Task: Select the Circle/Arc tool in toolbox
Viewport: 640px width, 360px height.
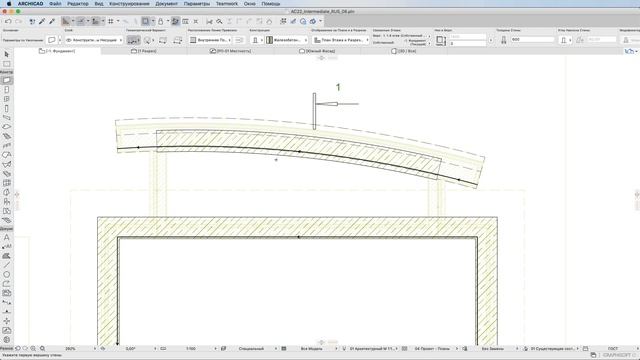Action: coord(7,275)
